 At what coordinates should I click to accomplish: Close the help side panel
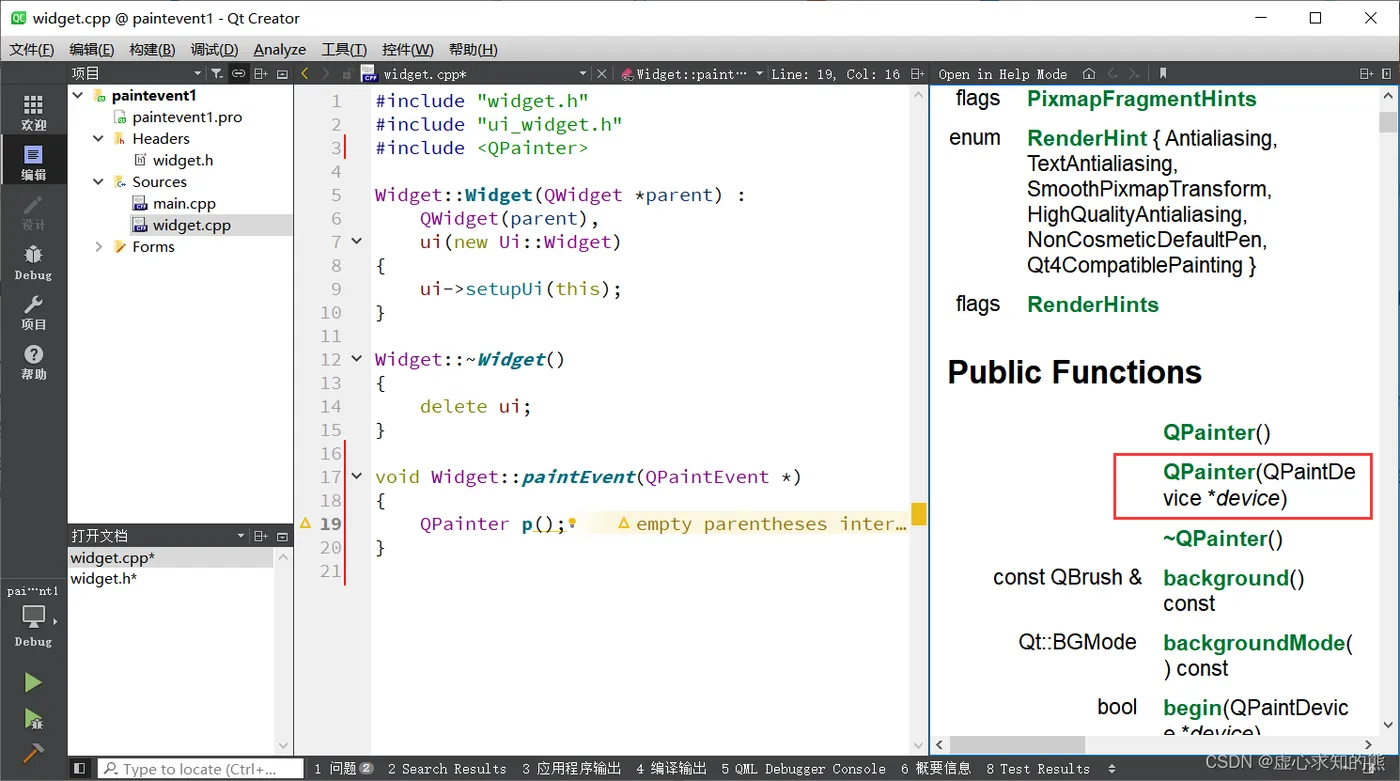point(1388,74)
